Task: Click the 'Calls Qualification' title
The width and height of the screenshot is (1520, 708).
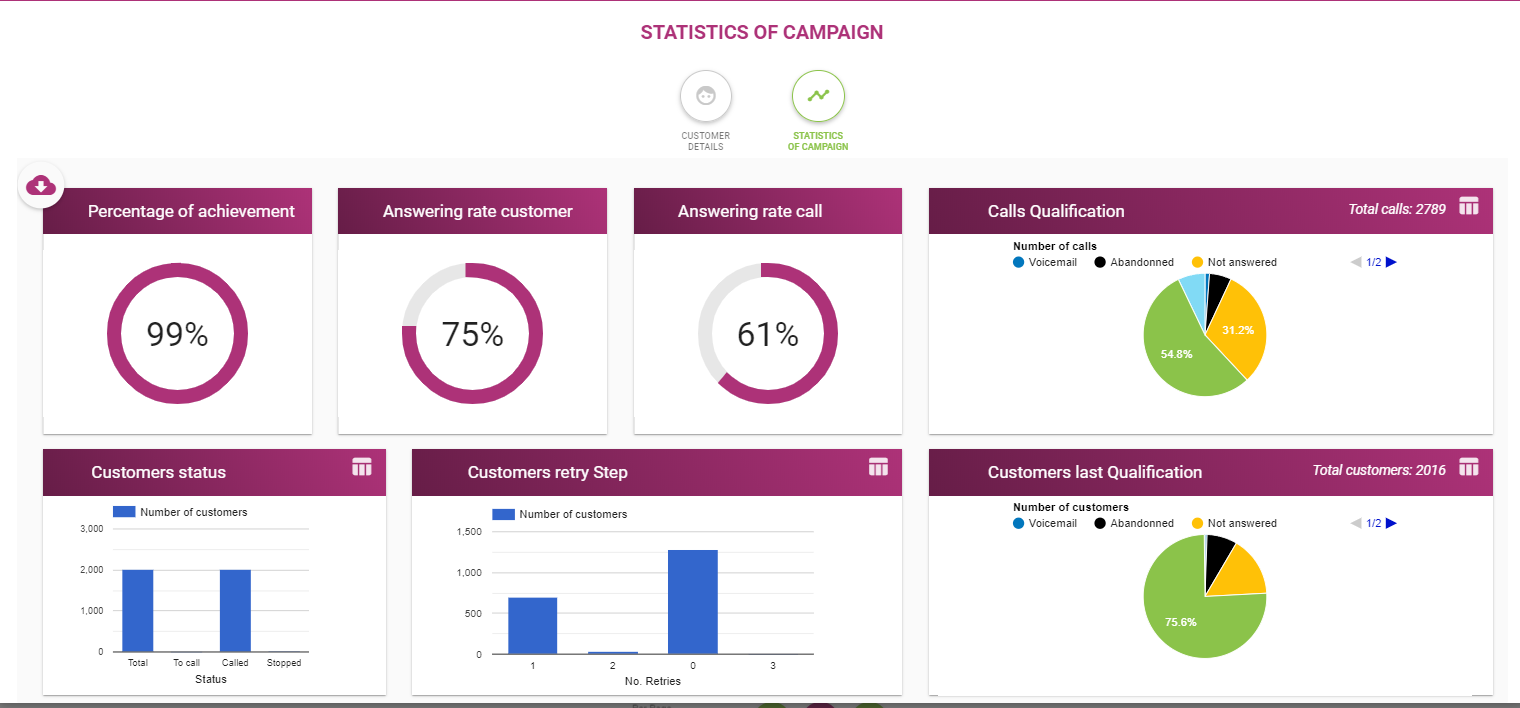Action: point(1056,211)
